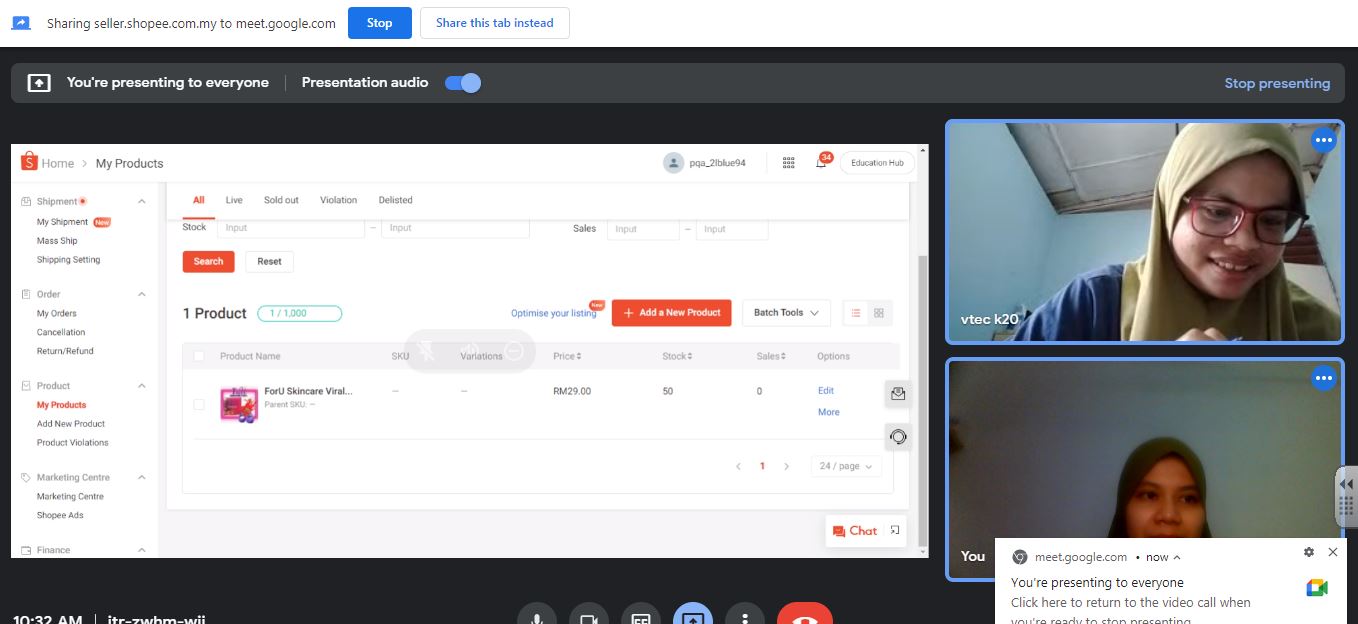Toggle the Presentation audio switch
The width and height of the screenshot is (1358, 624).
point(463,83)
